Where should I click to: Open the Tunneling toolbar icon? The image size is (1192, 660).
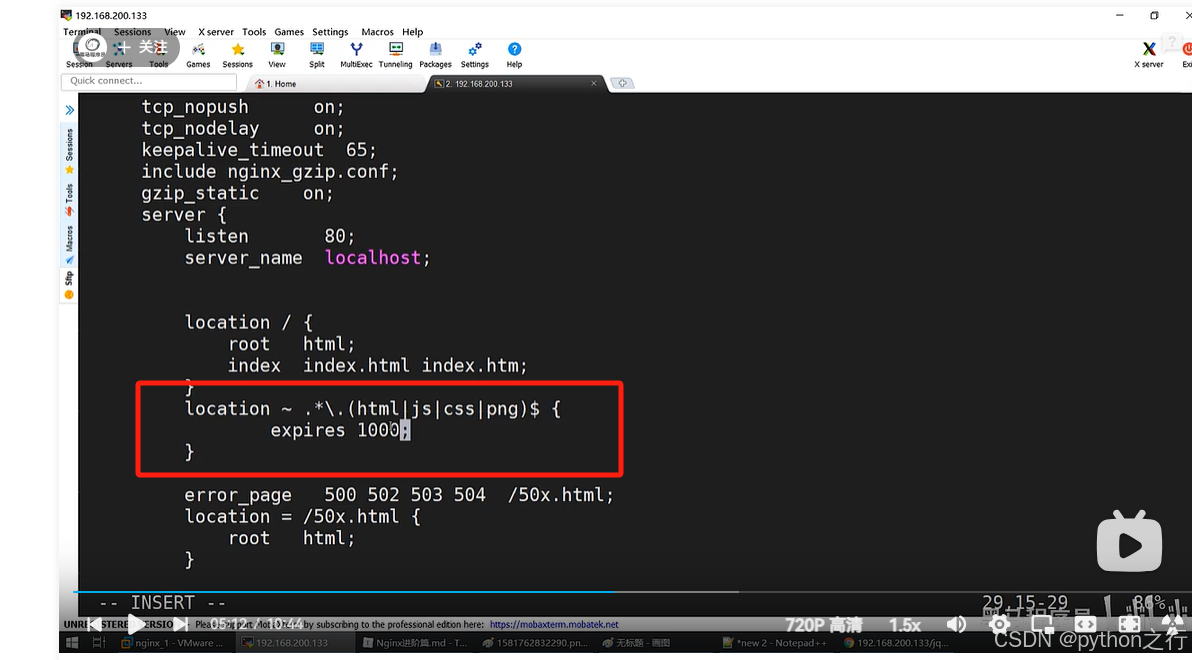click(395, 55)
